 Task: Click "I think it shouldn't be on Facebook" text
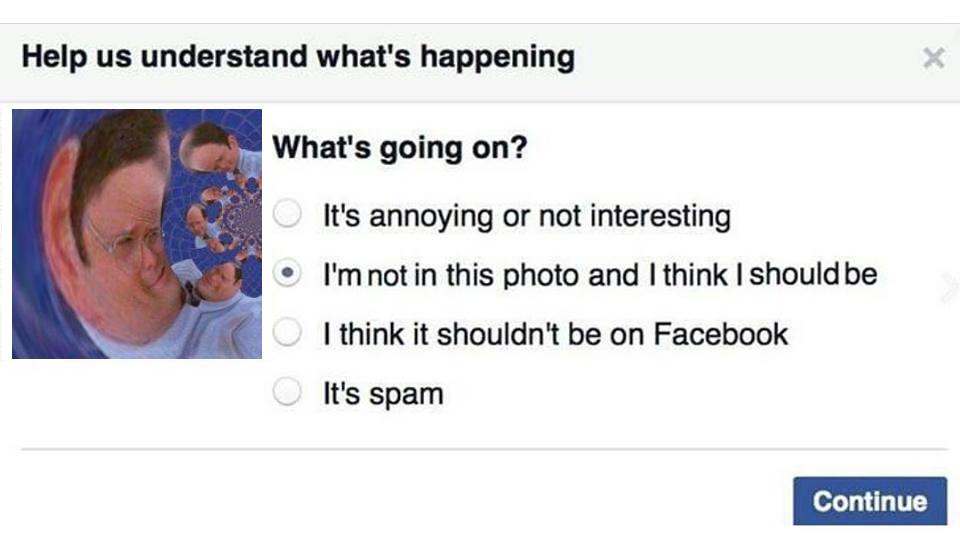(x=555, y=333)
